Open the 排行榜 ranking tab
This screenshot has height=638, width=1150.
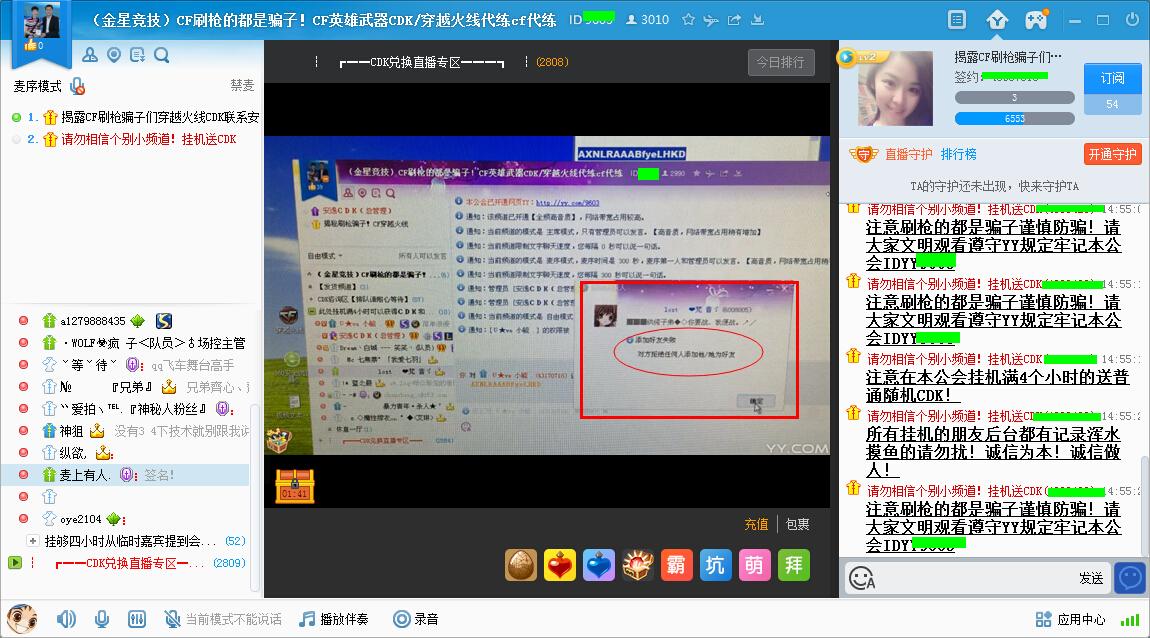click(959, 154)
